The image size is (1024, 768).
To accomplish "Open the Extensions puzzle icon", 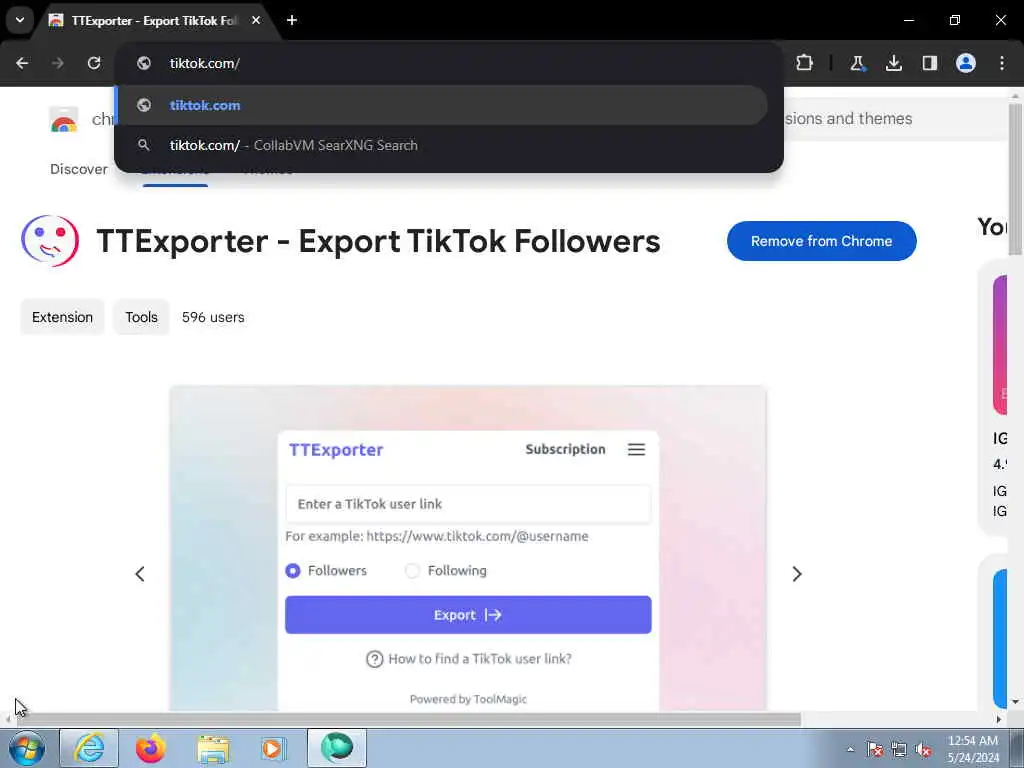I will (x=805, y=63).
